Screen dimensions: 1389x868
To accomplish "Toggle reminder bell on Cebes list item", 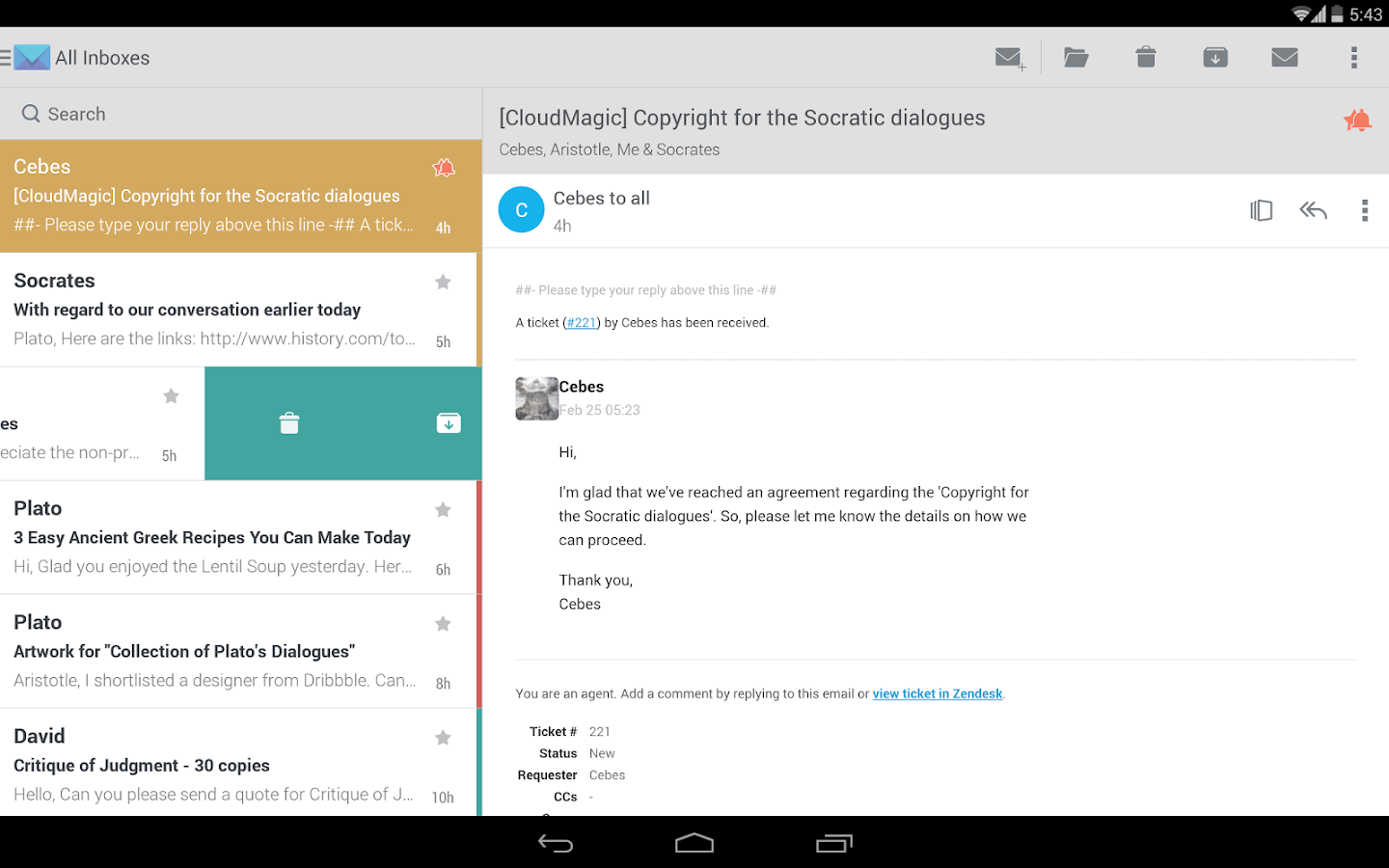I will pos(444,168).
